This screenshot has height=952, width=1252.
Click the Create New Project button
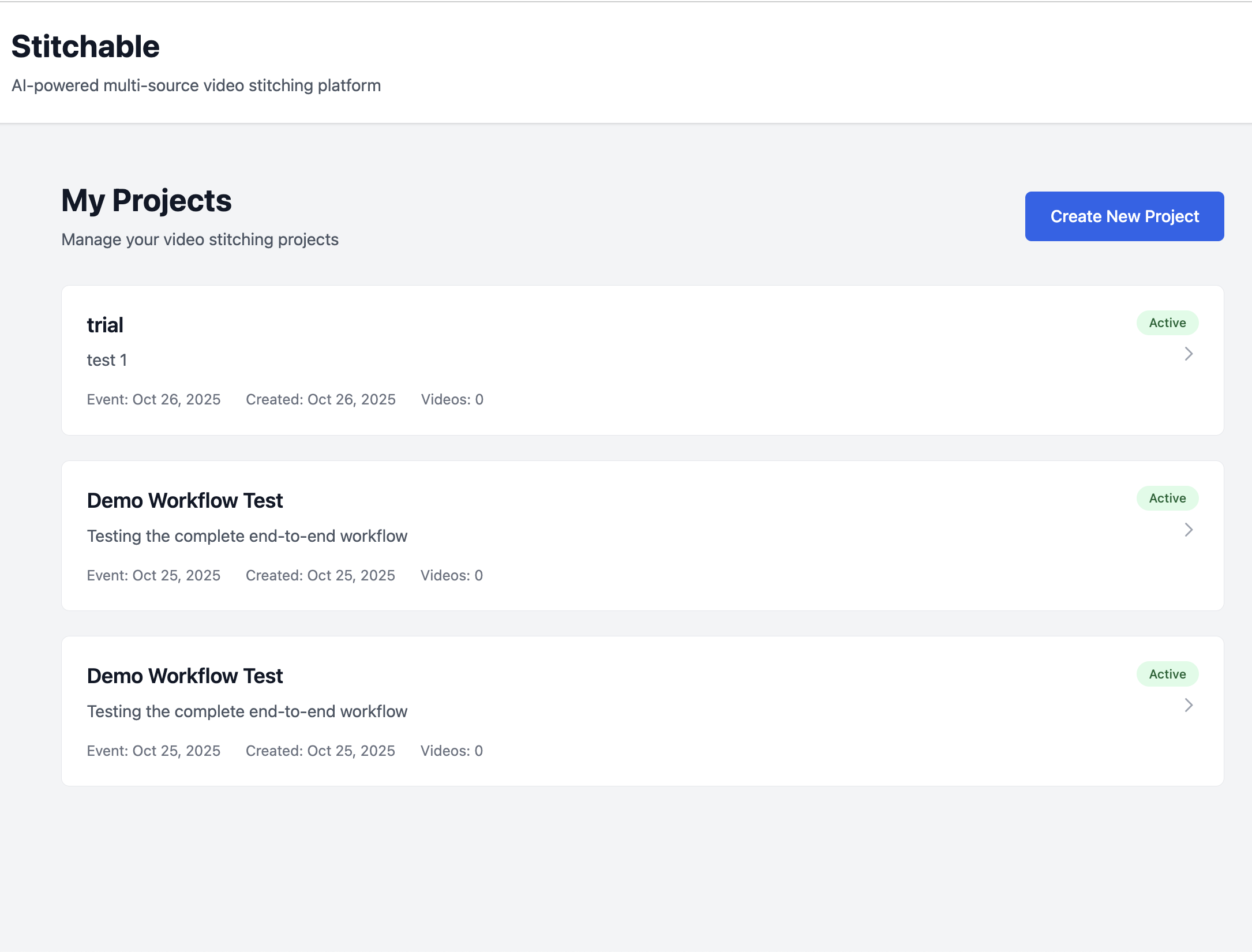[x=1124, y=216]
